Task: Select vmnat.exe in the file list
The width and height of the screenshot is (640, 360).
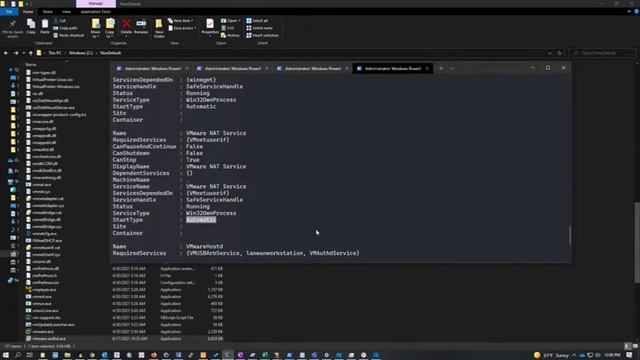Action: [x=42, y=184]
